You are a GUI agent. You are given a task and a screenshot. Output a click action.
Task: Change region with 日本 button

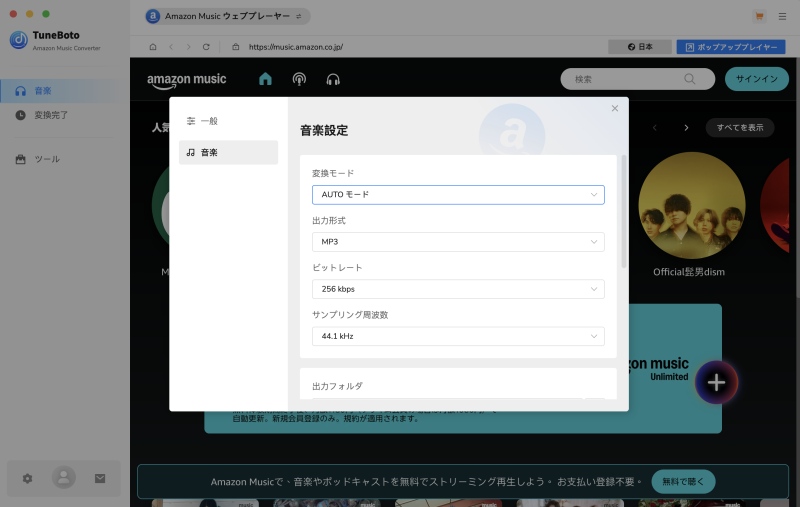[x=640, y=47]
